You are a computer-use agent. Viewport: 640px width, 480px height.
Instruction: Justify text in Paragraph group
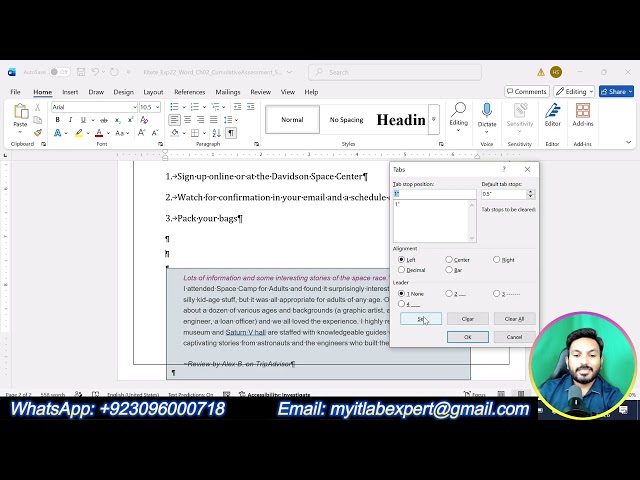coord(213,120)
